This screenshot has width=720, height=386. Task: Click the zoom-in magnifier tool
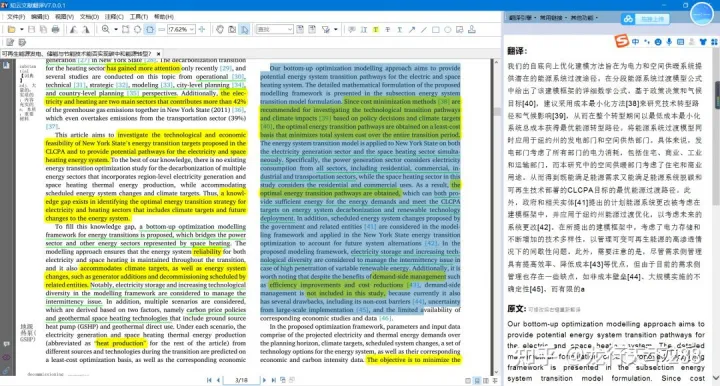[106, 29]
